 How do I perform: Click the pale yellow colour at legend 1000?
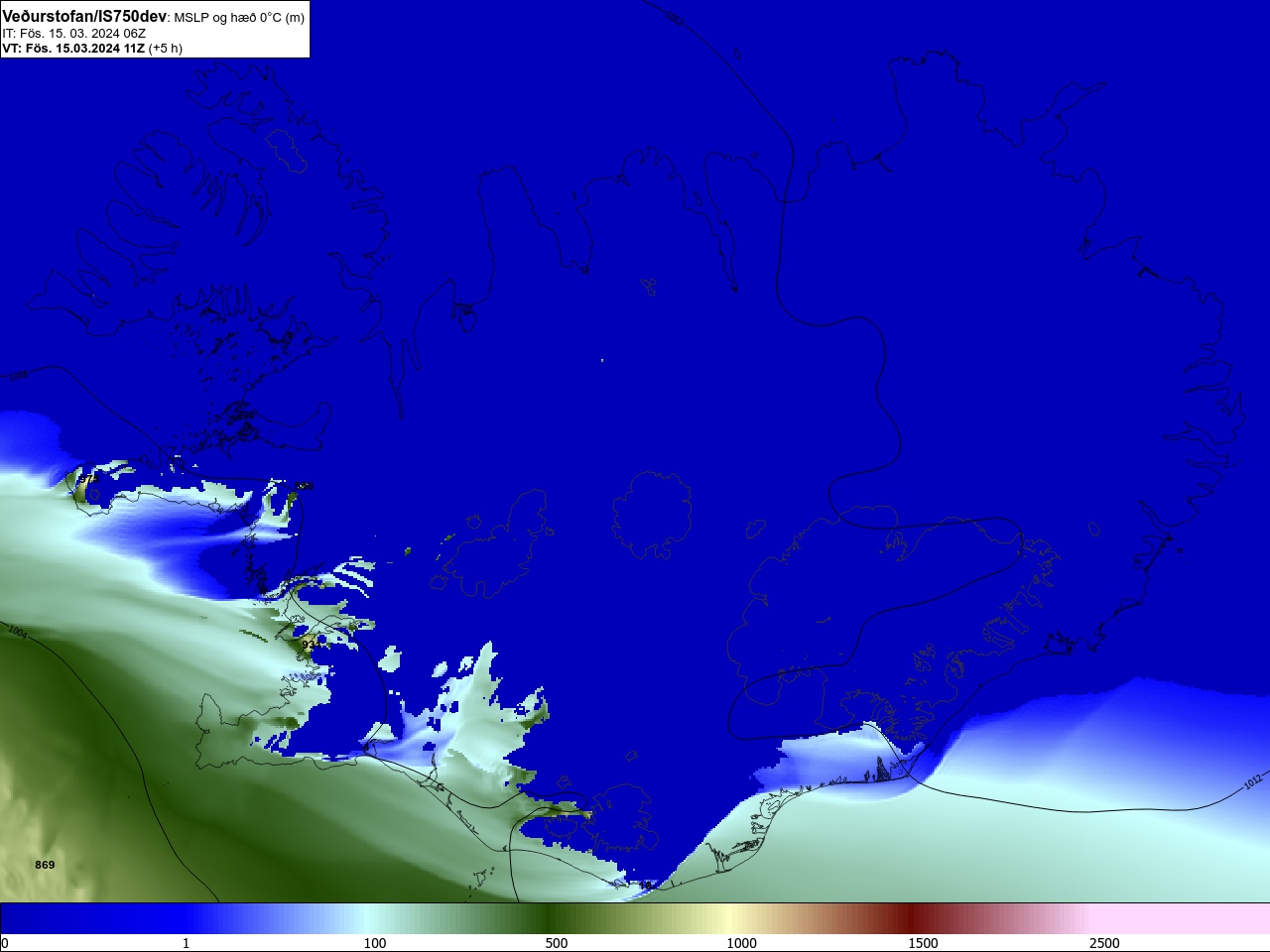(727, 918)
